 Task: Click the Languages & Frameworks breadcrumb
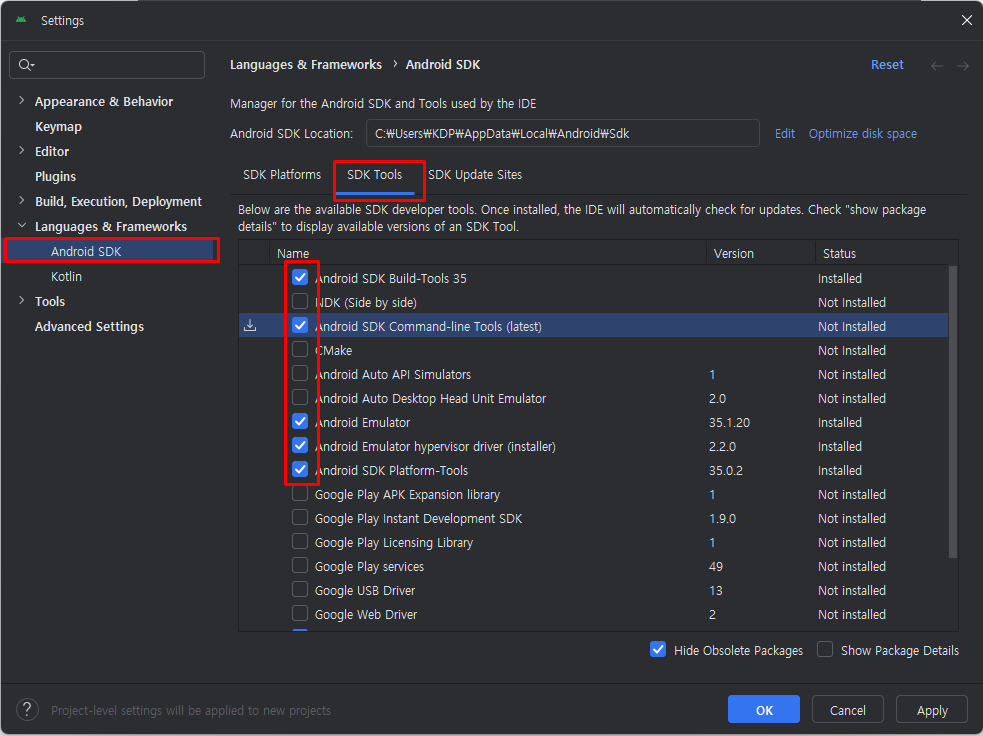coord(306,65)
